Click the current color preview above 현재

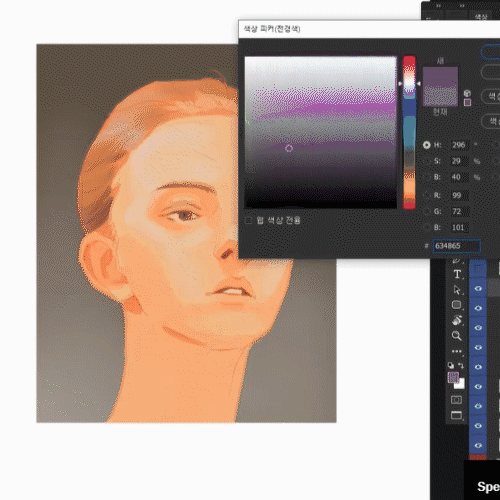(440, 96)
